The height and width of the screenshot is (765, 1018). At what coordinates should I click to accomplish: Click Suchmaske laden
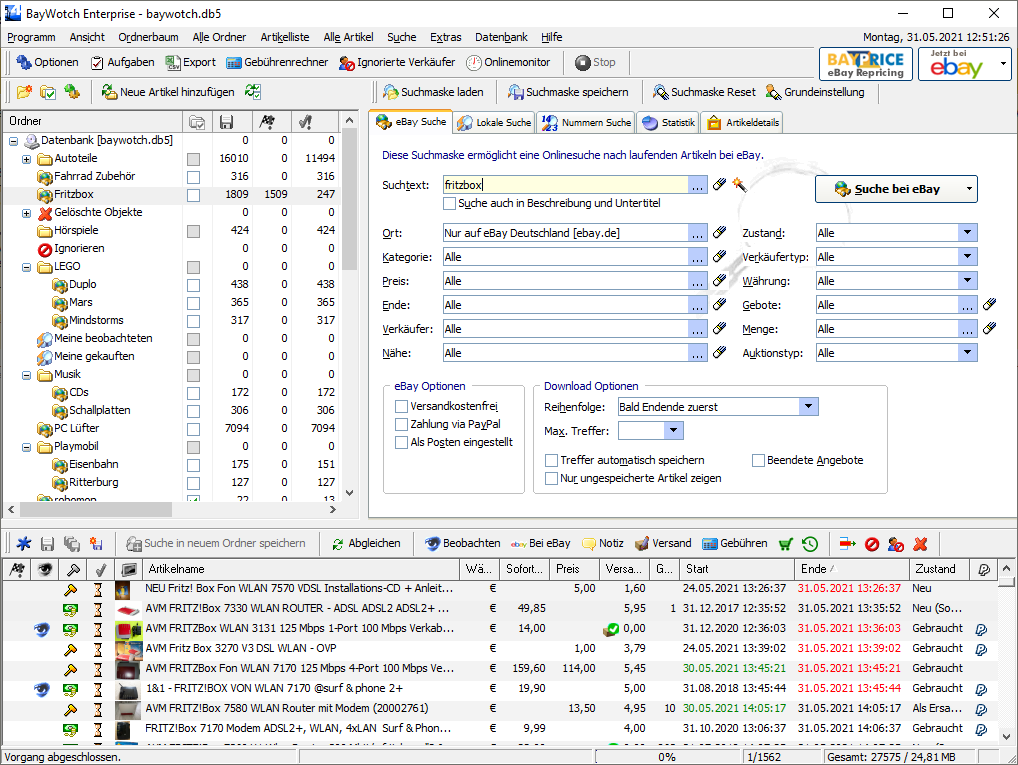tap(433, 92)
